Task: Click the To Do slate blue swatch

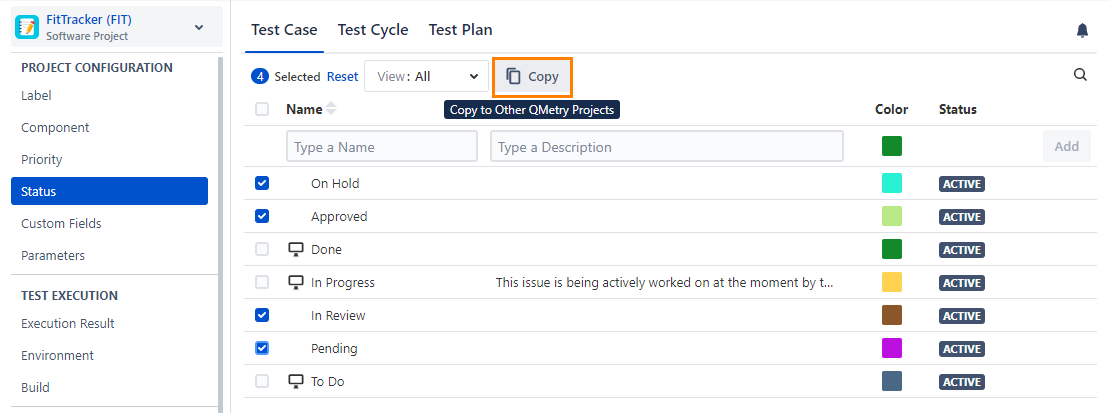Action: coord(892,381)
